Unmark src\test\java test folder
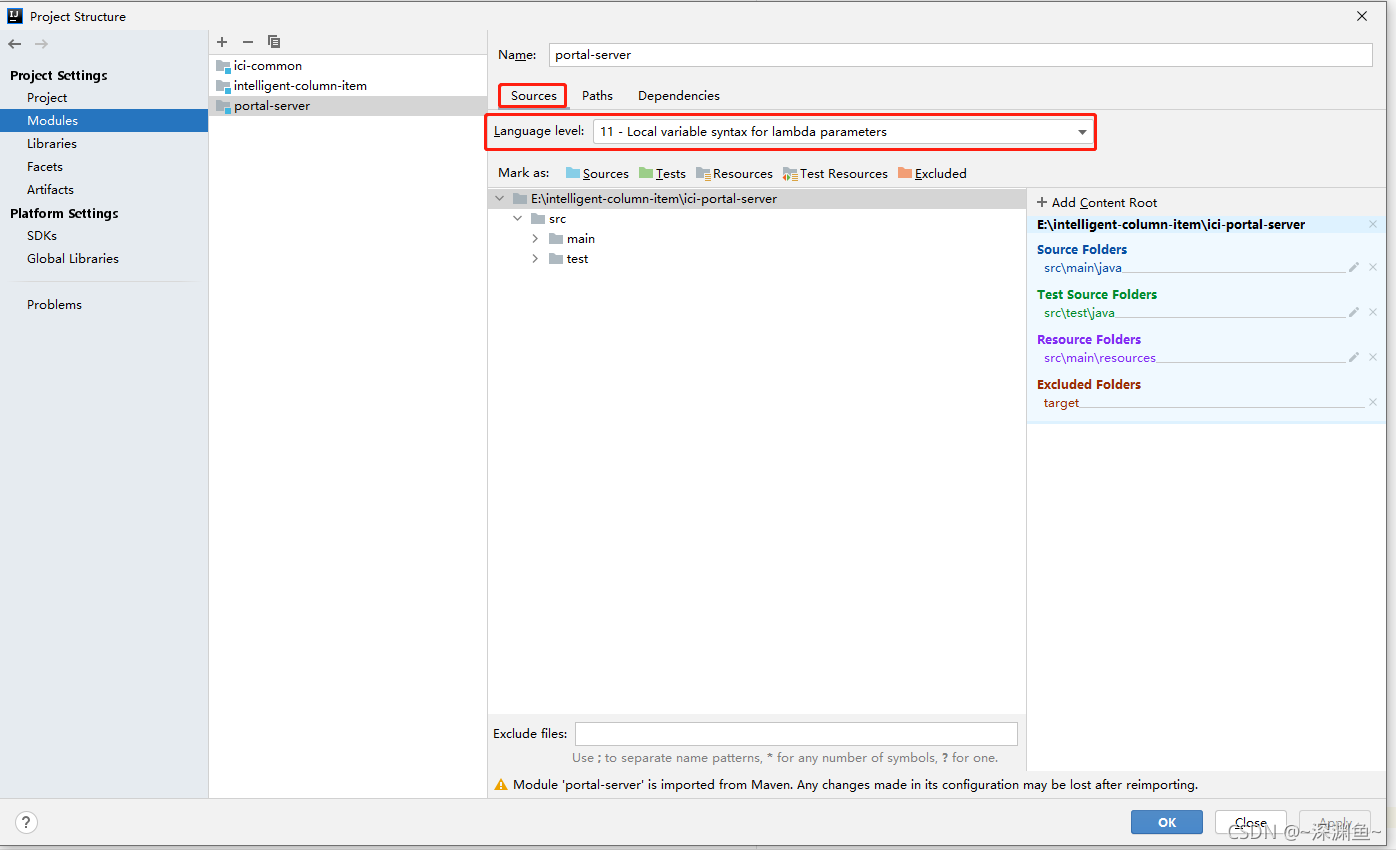The image size is (1396, 850). 1373,312
